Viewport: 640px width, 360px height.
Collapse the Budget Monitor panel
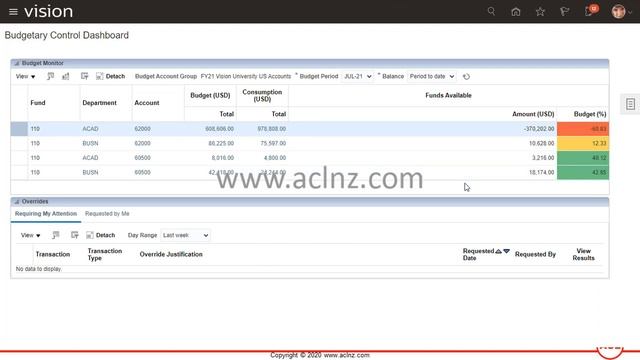click(x=17, y=63)
